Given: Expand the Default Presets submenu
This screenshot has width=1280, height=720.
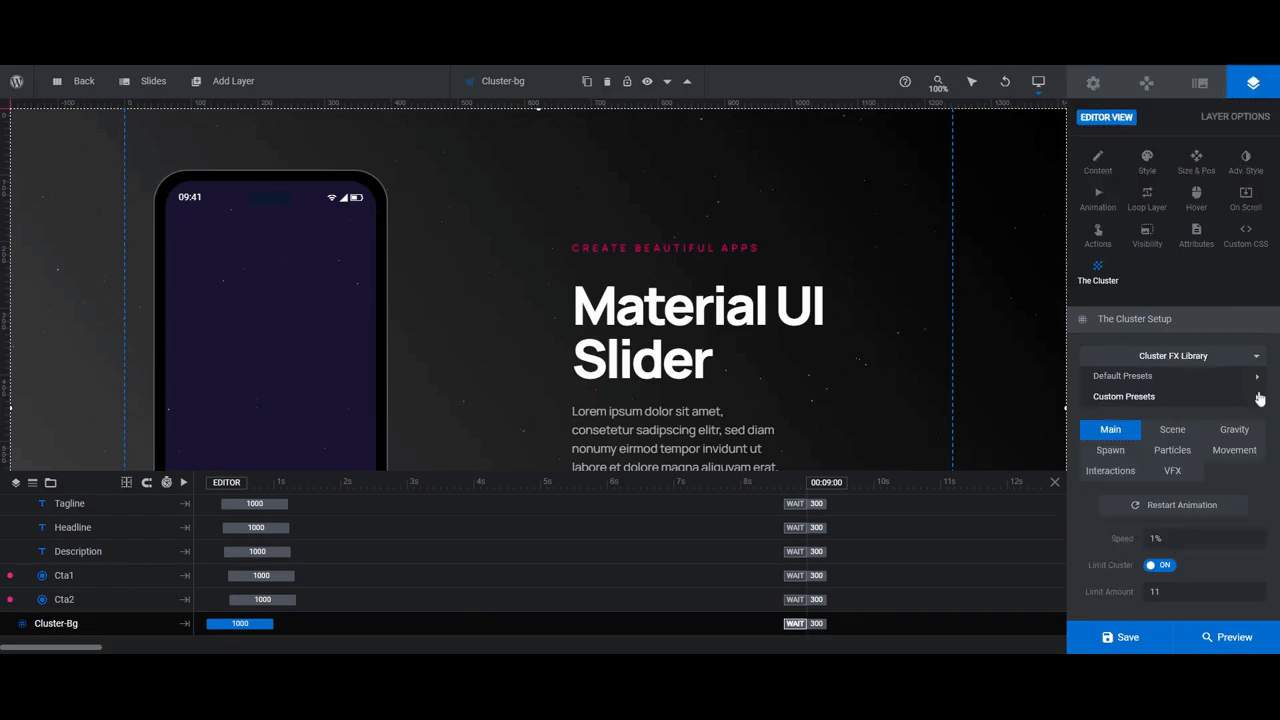Looking at the screenshot, I should click(1173, 376).
